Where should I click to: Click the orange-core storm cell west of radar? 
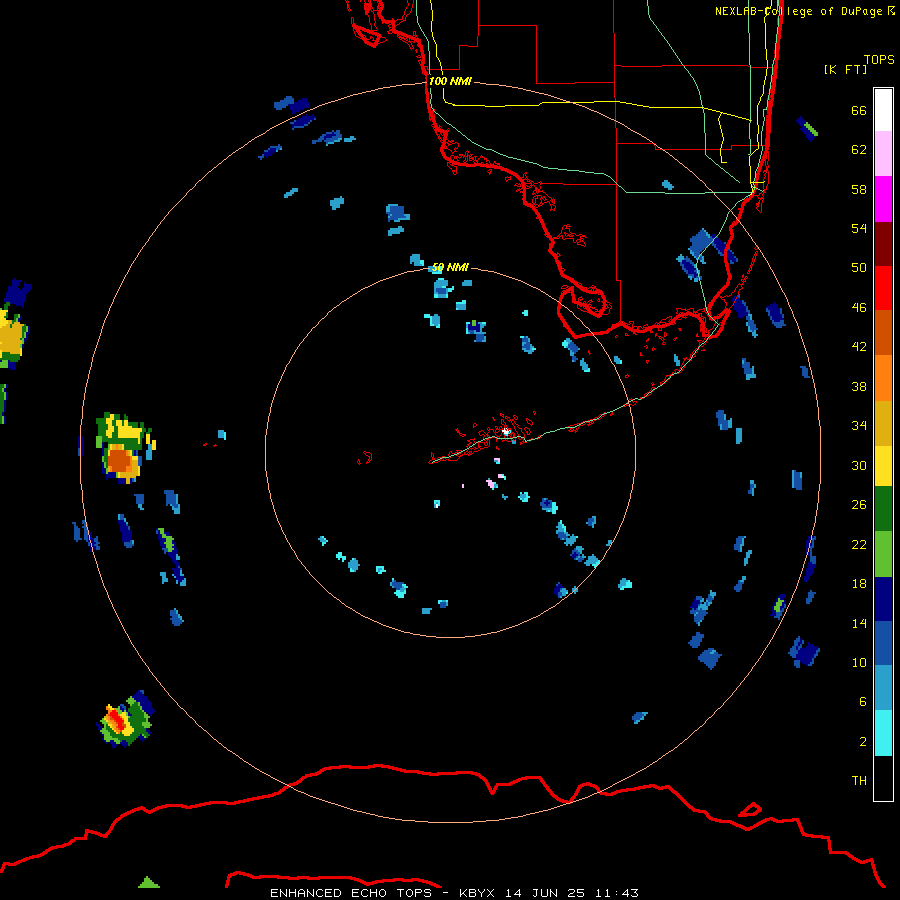(120, 460)
